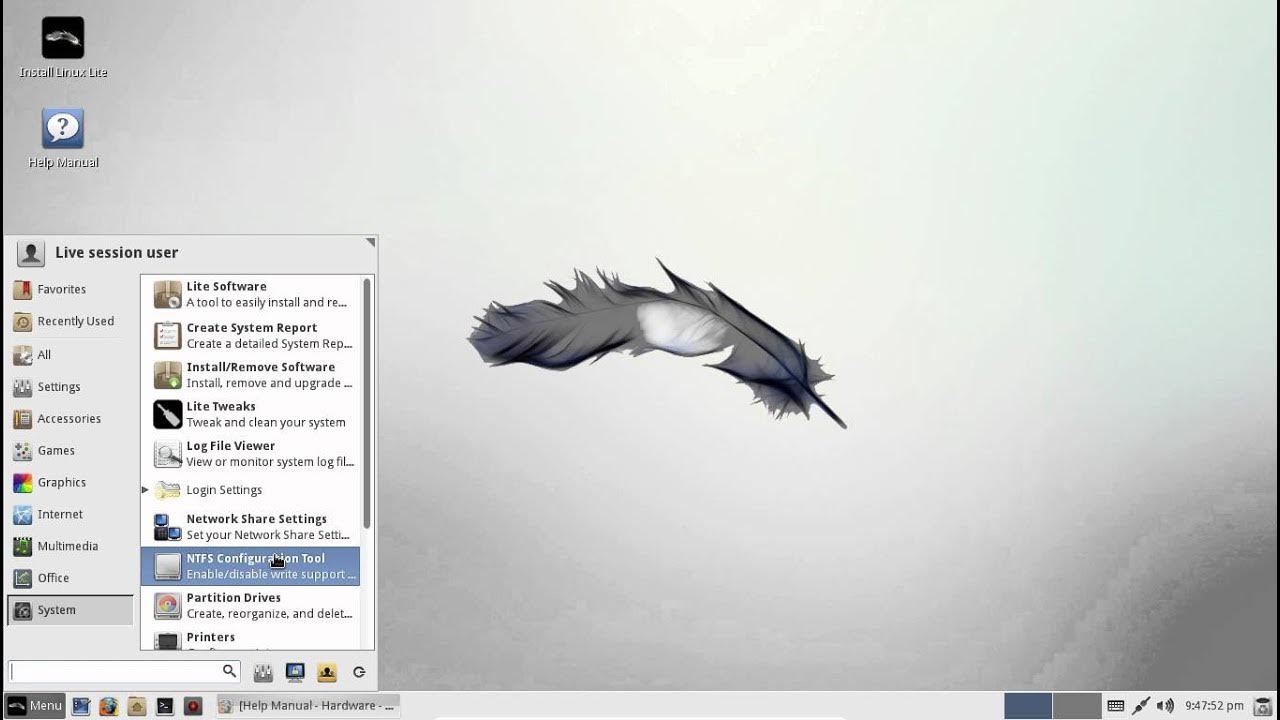
Task: Open Log File Viewer
Action: [250, 453]
